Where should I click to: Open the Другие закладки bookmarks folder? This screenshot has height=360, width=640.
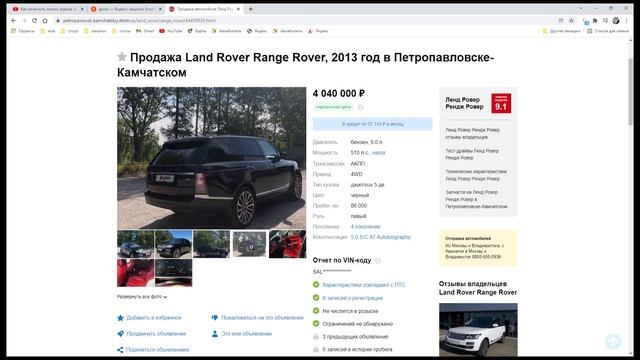[561, 31]
